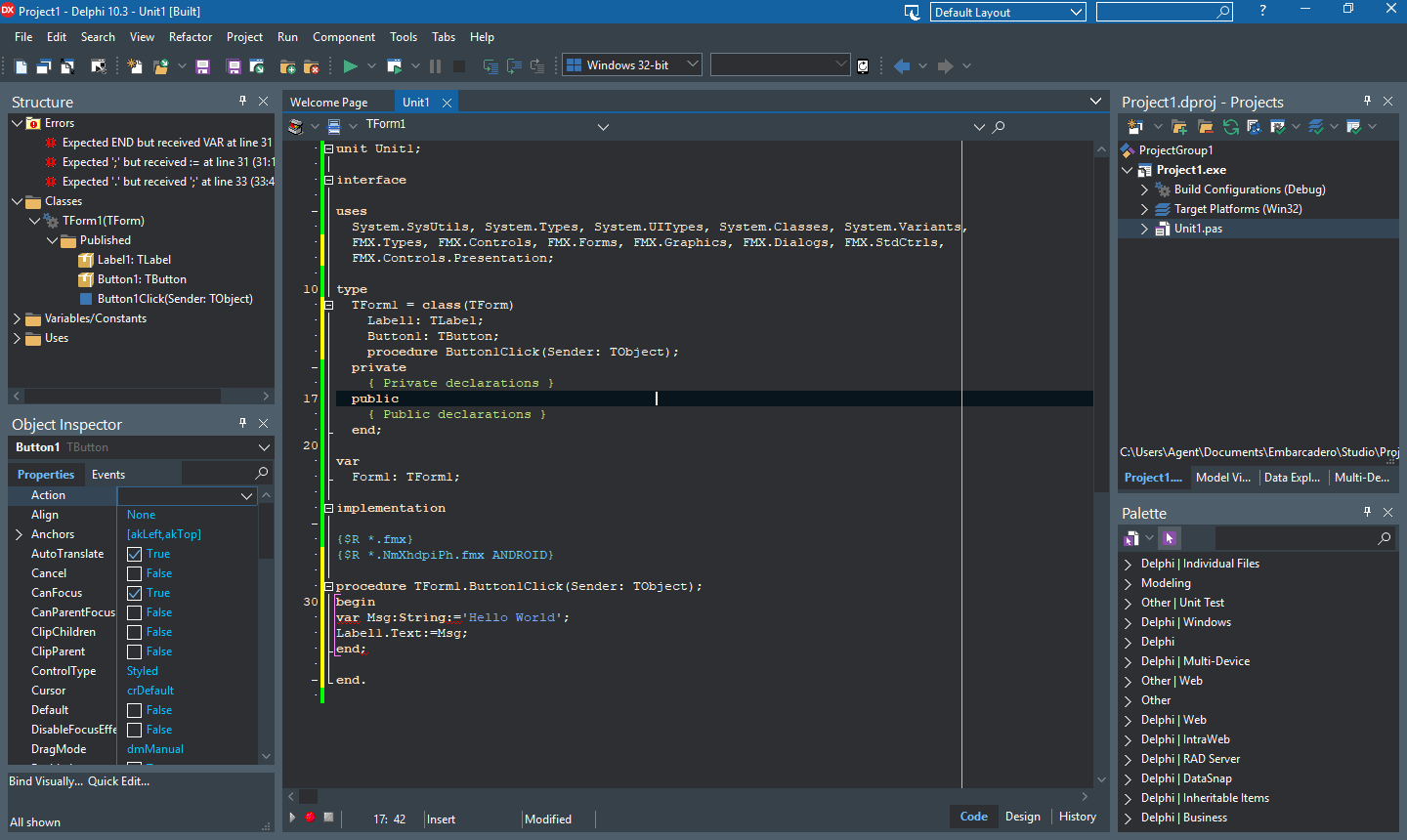Click the magnifier icon in code editor navigation bar

click(x=999, y=127)
